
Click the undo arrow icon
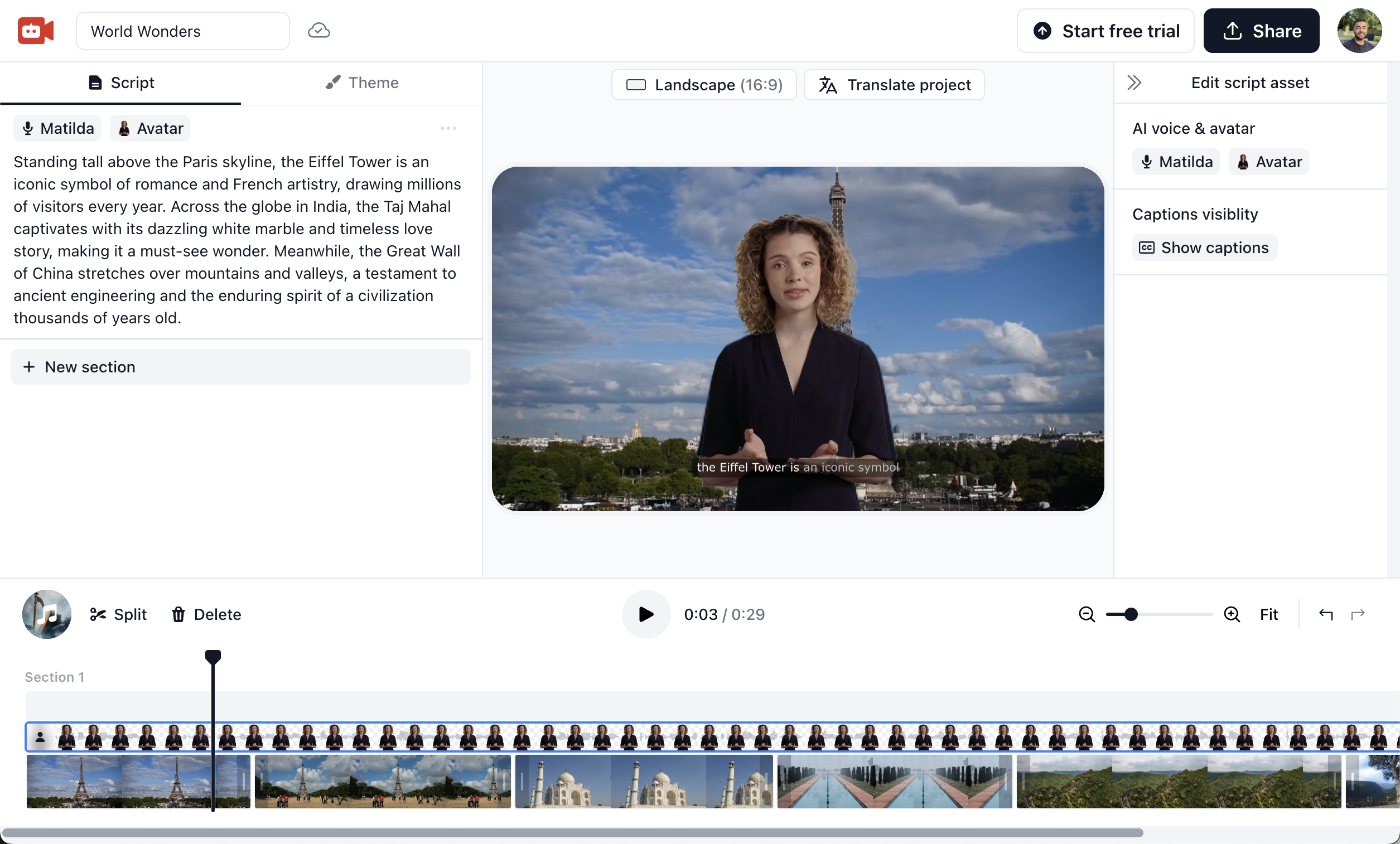coord(1326,614)
